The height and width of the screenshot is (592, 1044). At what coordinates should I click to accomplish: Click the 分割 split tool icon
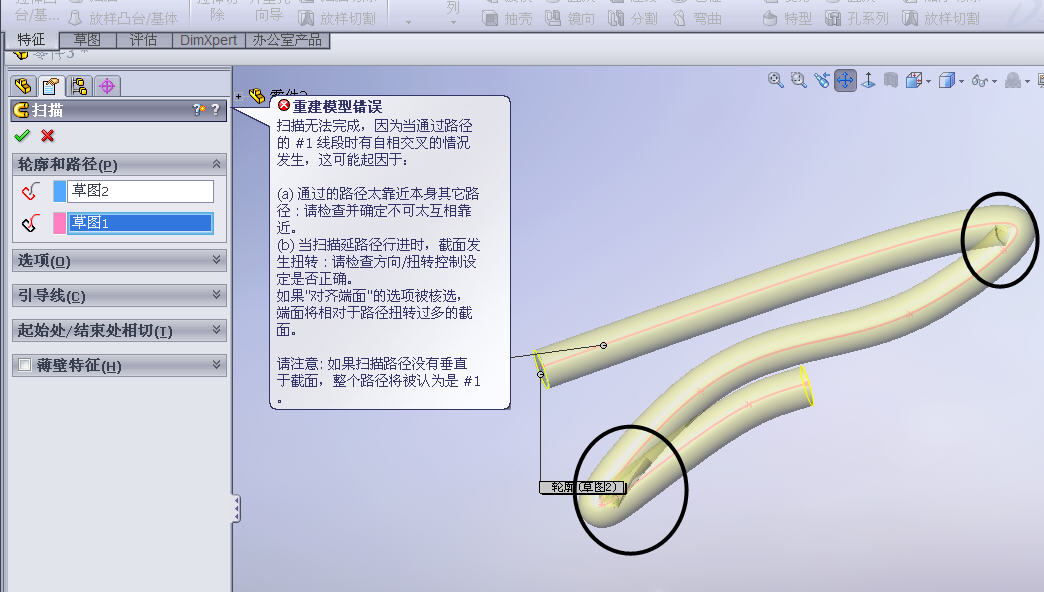616,19
